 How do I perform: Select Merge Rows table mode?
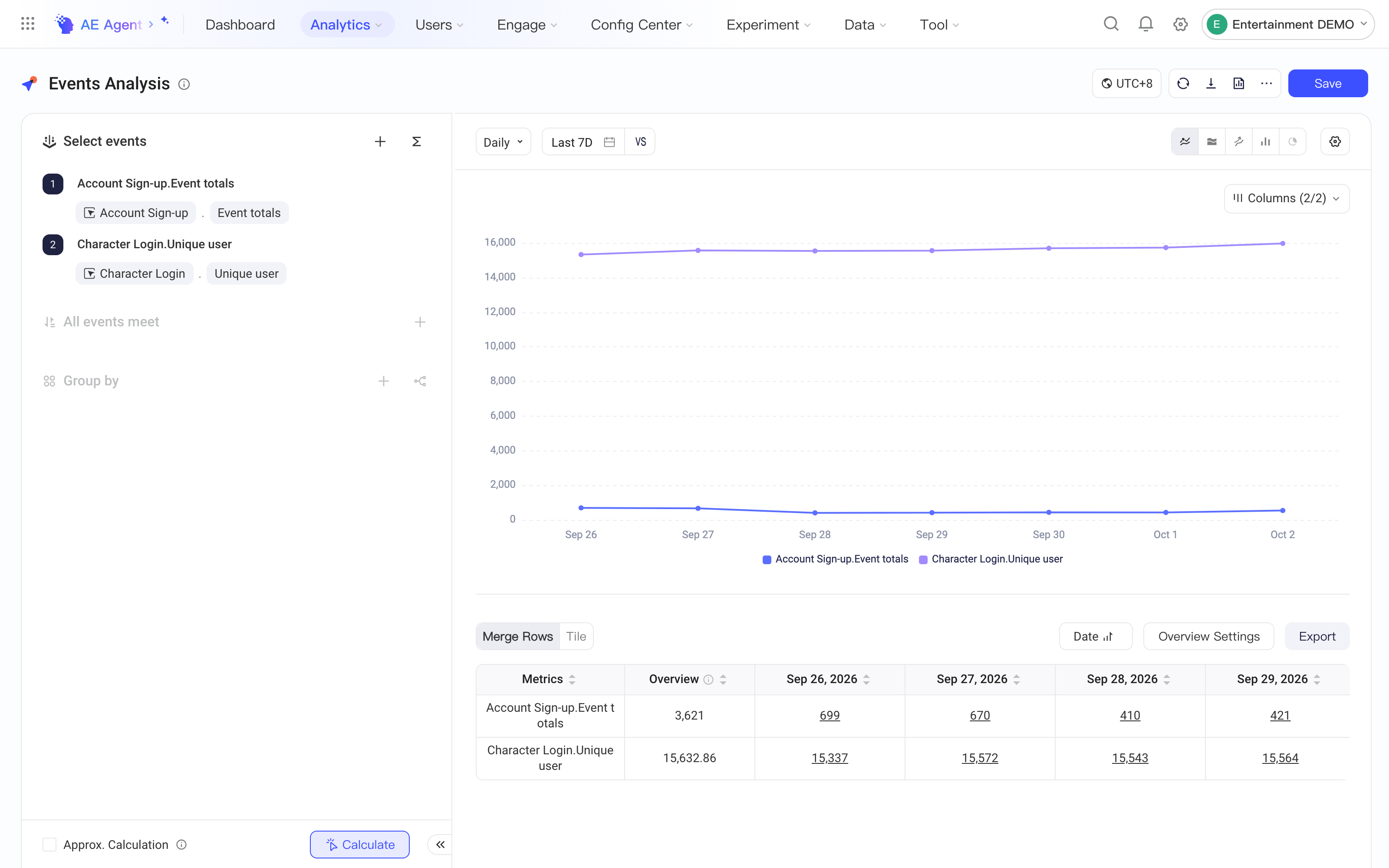point(518,637)
